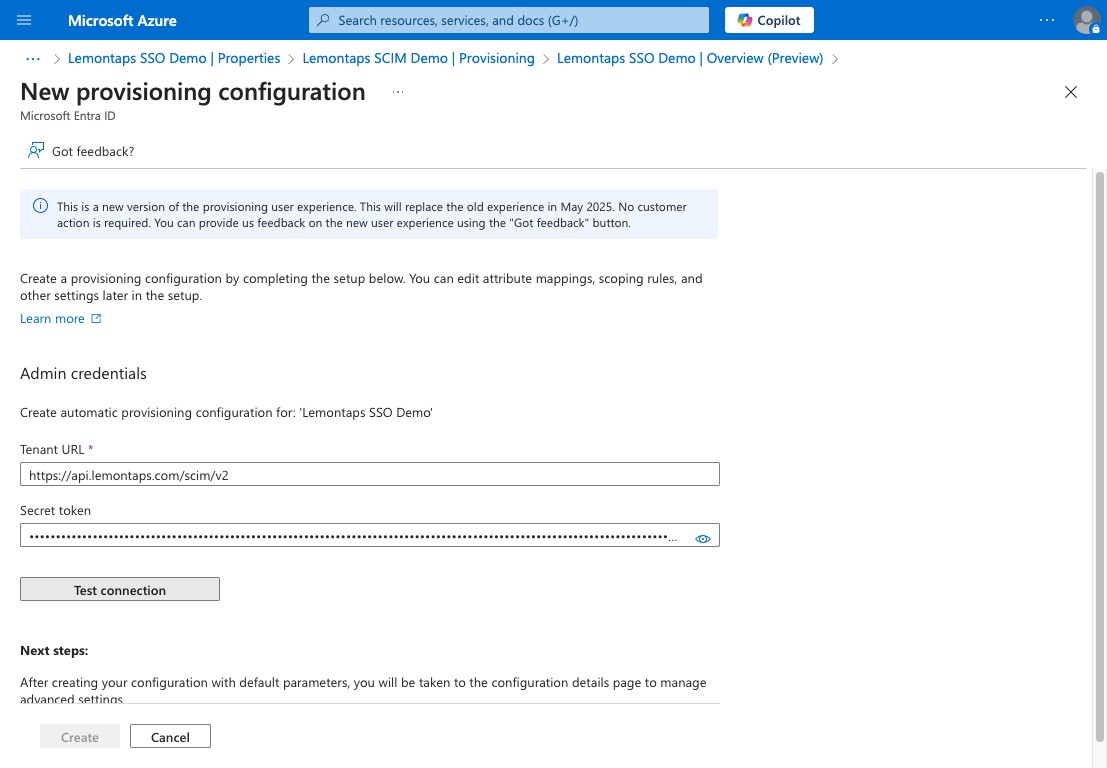The width and height of the screenshot is (1107, 768).
Task: Open the Learn more link
Action: [52, 318]
